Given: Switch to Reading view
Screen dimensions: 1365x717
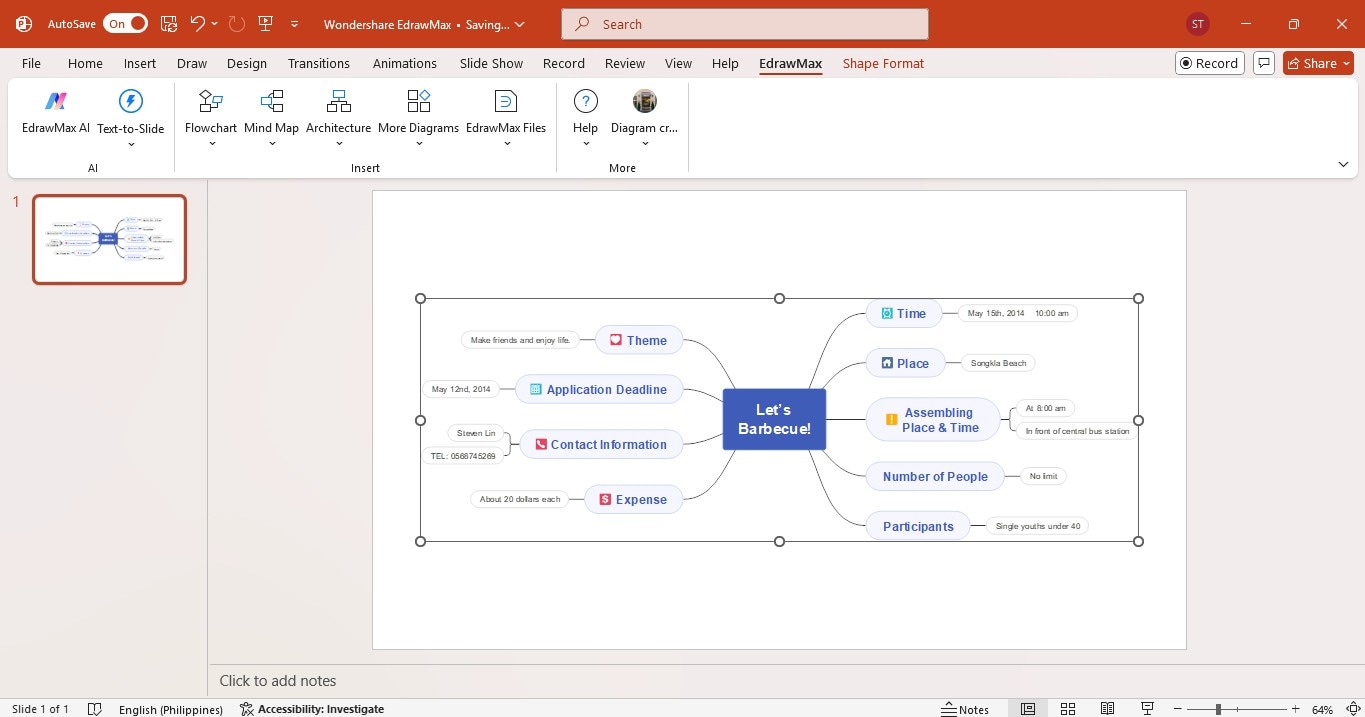Looking at the screenshot, I should pyautogui.click(x=1108, y=709).
